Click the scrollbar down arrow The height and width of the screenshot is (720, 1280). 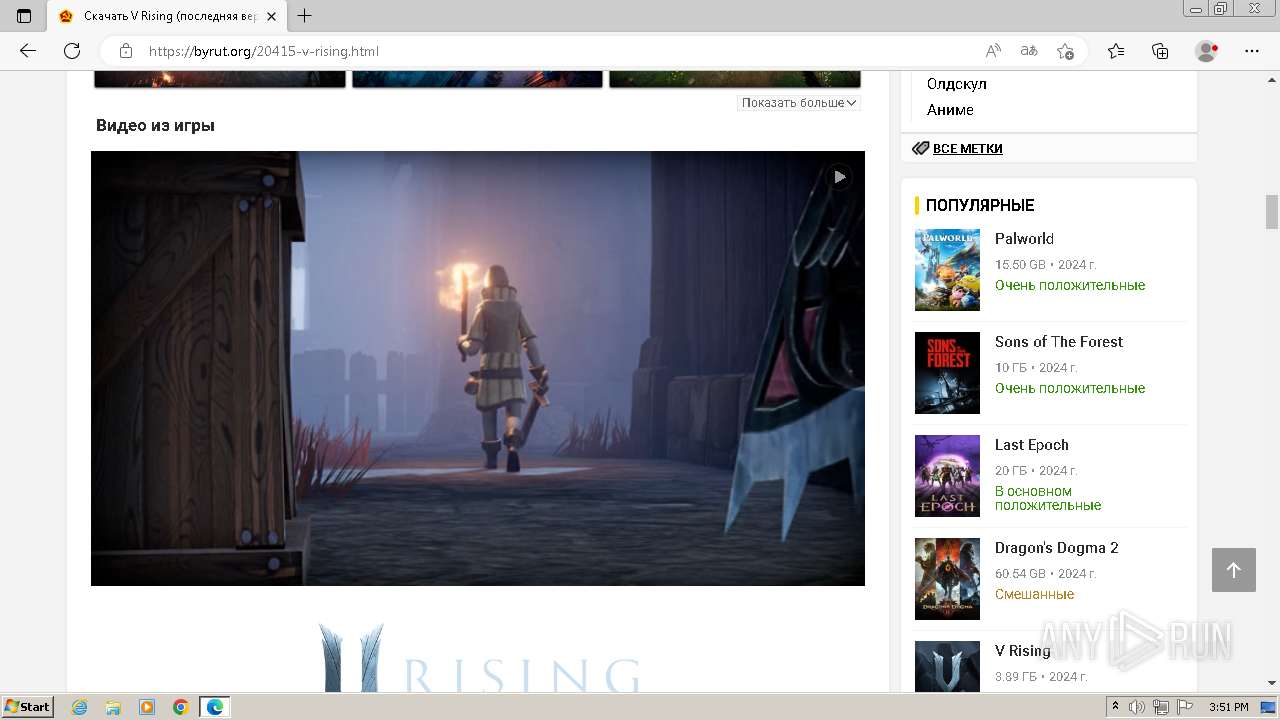coord(1272,683)
